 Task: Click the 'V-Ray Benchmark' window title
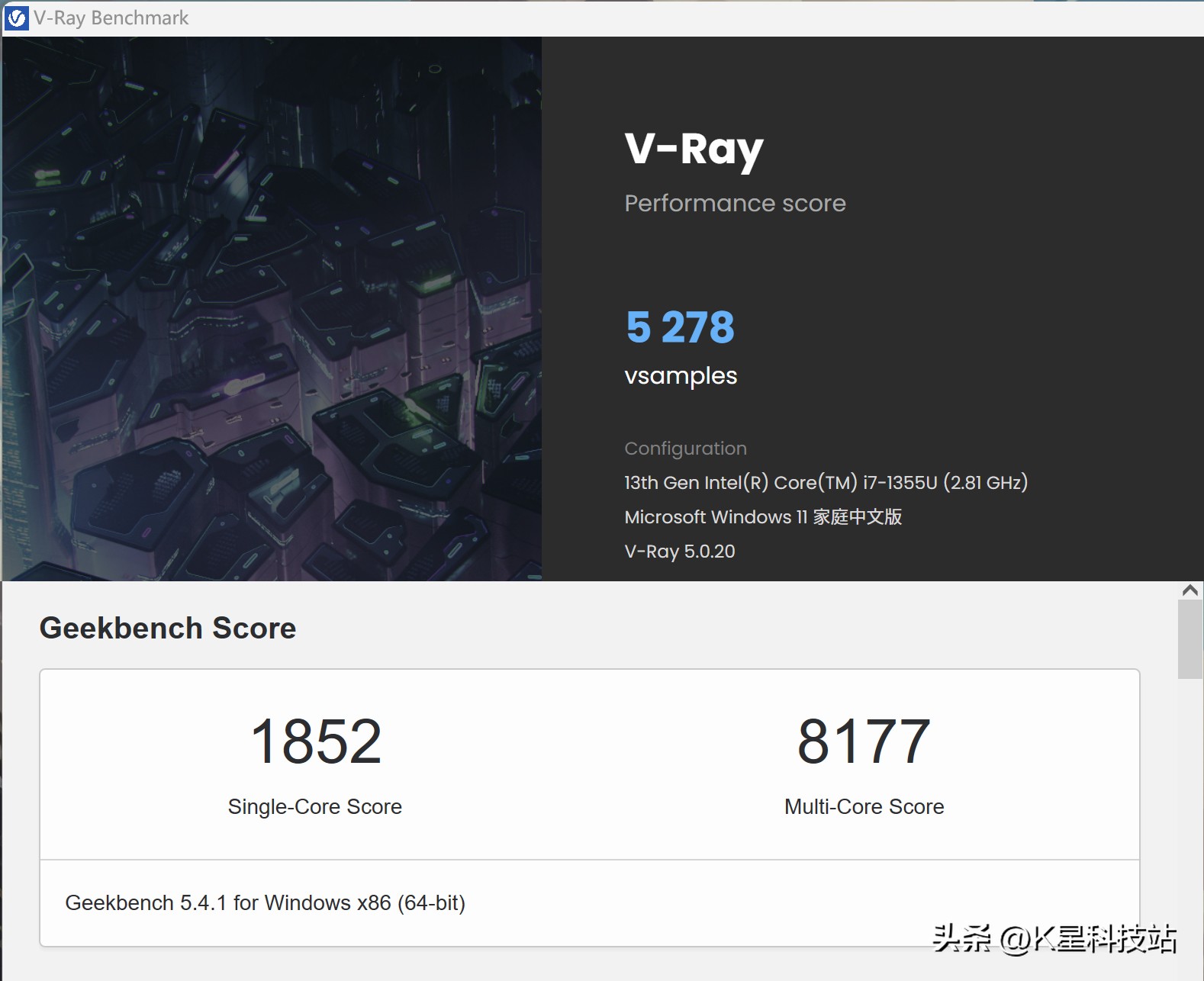111,18
